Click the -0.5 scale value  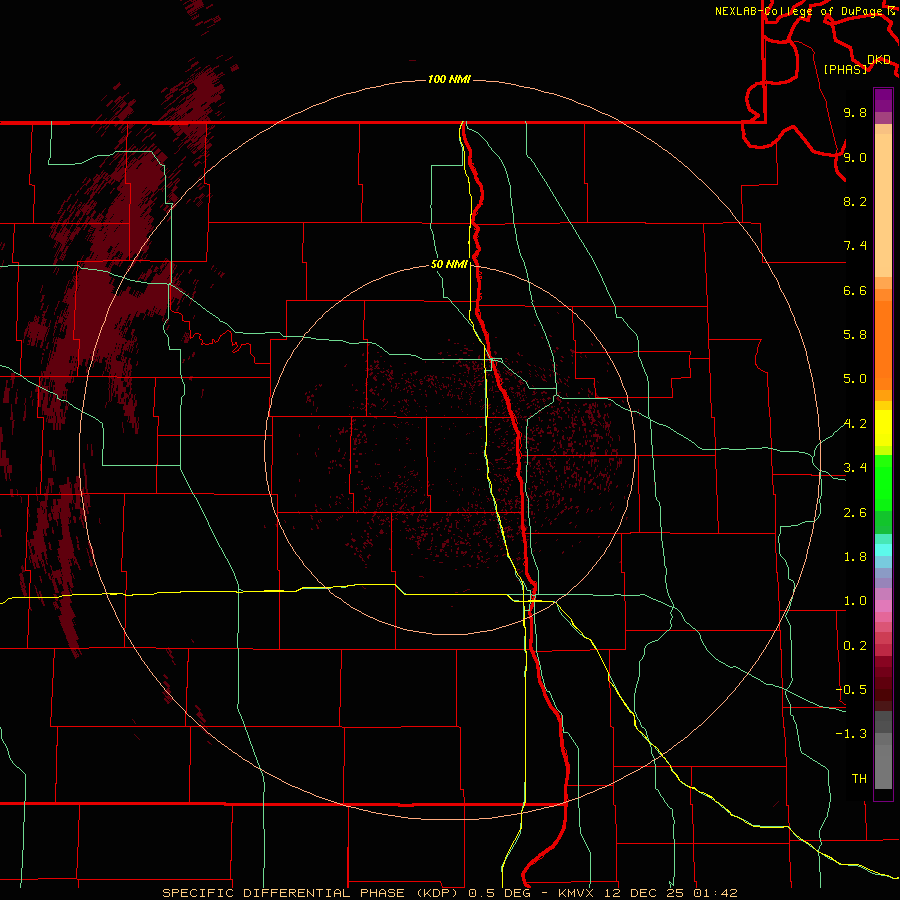(x=851, y=690)
